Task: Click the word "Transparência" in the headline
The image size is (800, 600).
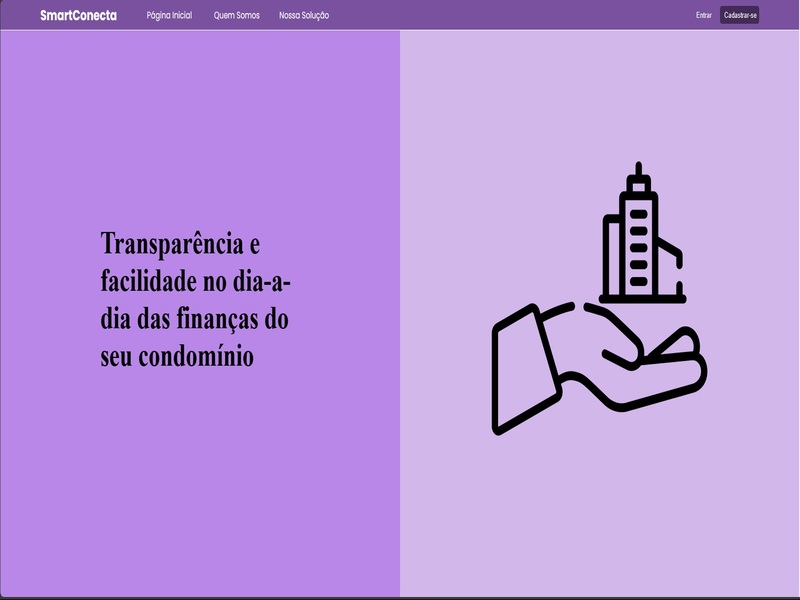Action: (x=172, y=245)
